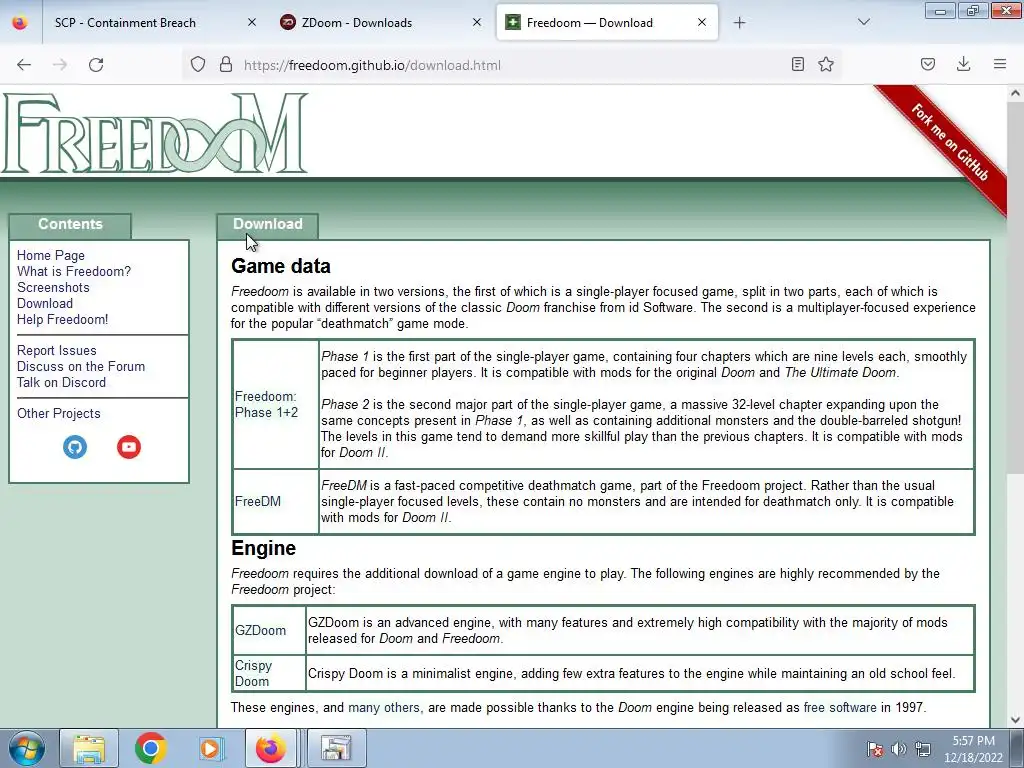Image resolution: width=1024 pixels, height=768 pixels.
Task: Open Talk on Discord link
Action: 61,383
